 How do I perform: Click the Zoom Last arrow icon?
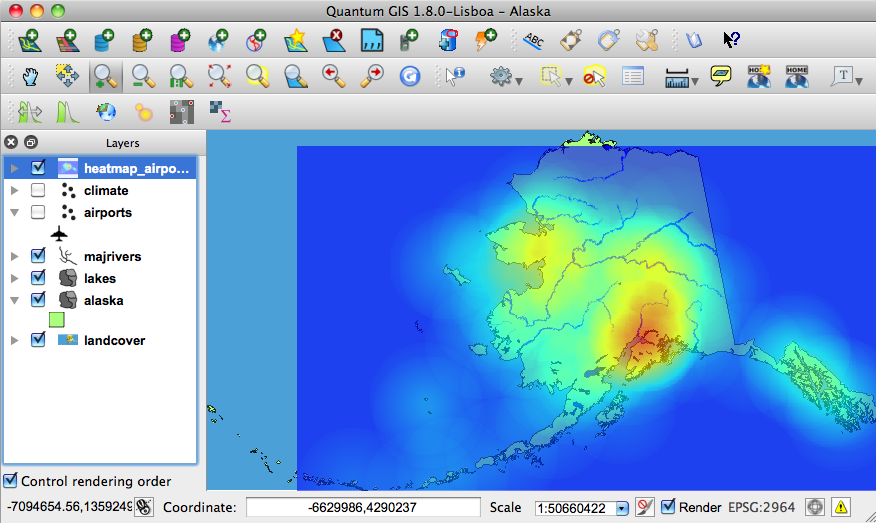333,76
